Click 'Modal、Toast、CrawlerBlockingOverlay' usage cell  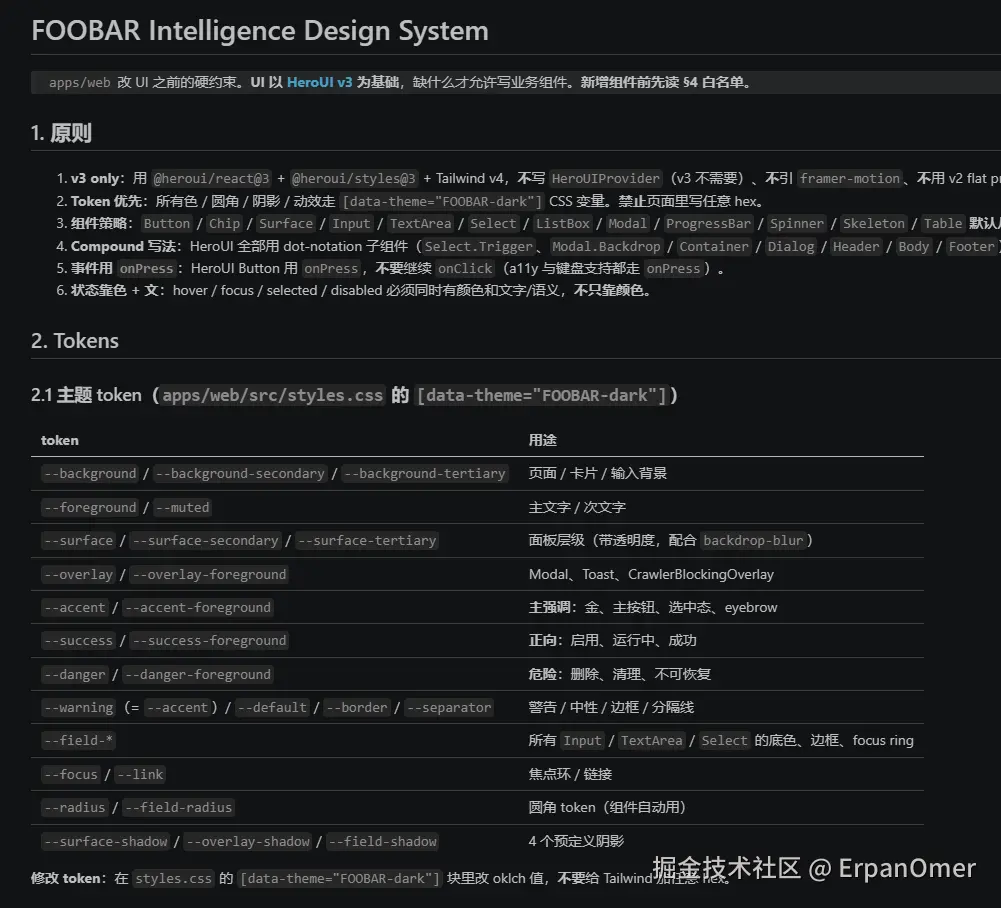[651, 574]
